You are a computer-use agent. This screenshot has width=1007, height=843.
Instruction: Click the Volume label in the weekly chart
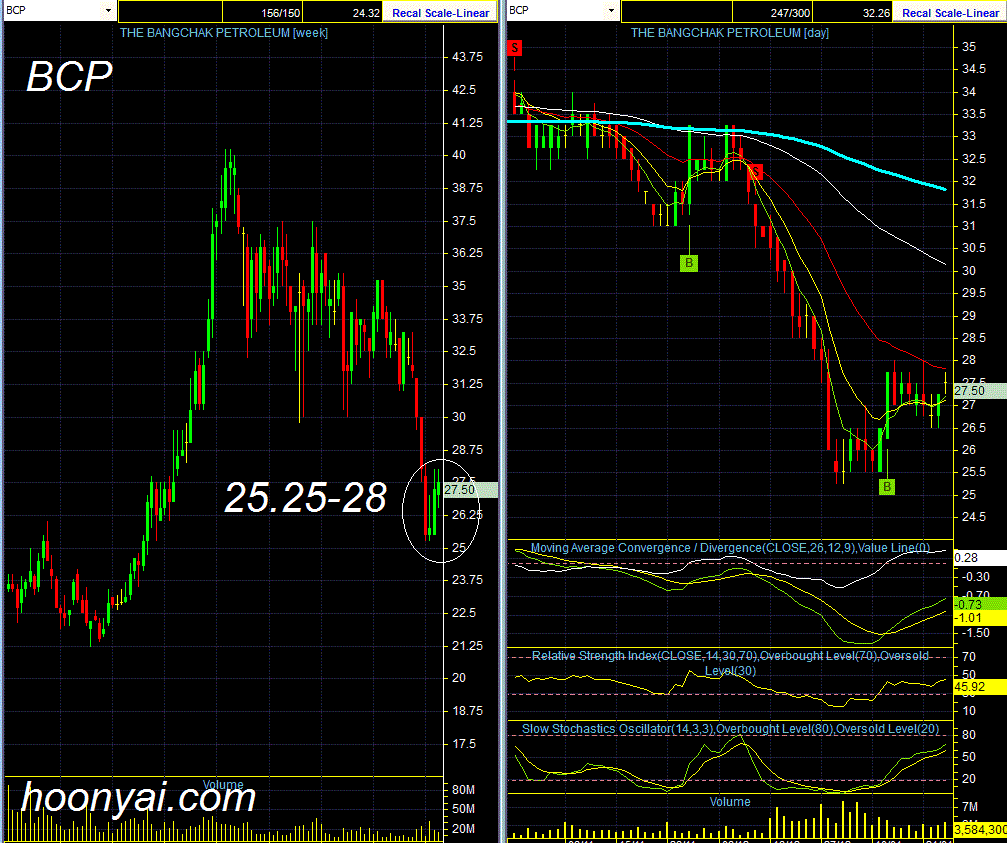pyautogui.click(x=223, y=785)
